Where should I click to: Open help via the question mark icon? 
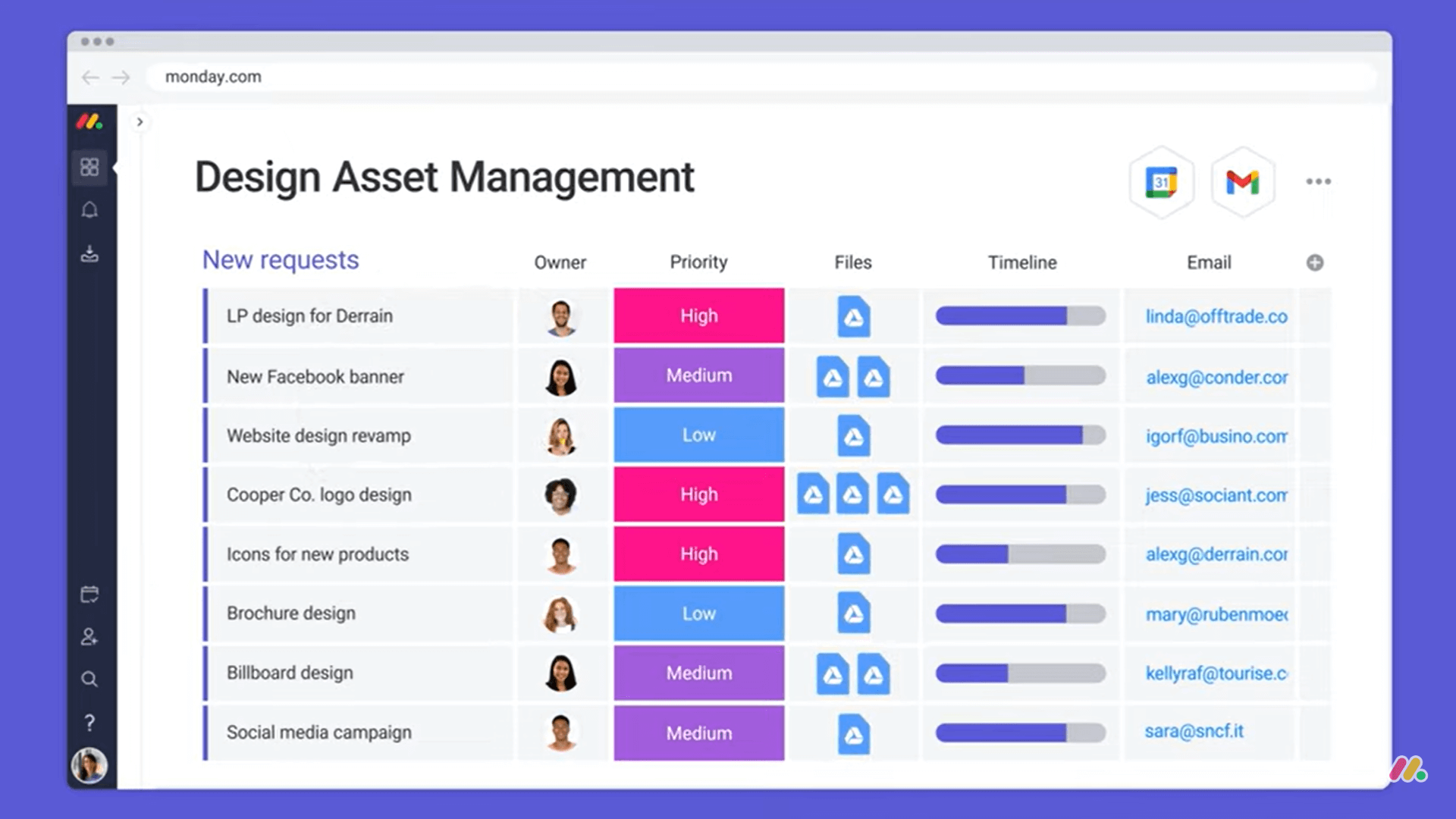pyautogui.click(x=89, y=723)
